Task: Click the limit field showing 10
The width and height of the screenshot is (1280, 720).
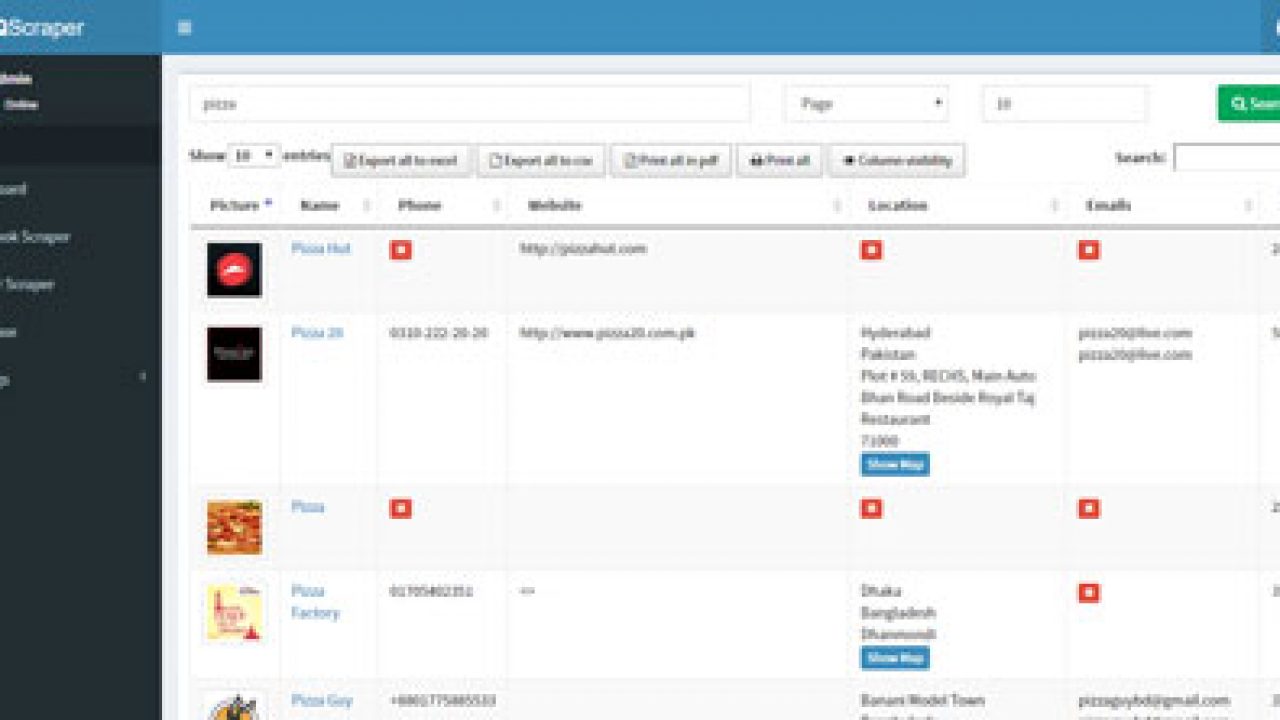Action: pos(1065,103)
